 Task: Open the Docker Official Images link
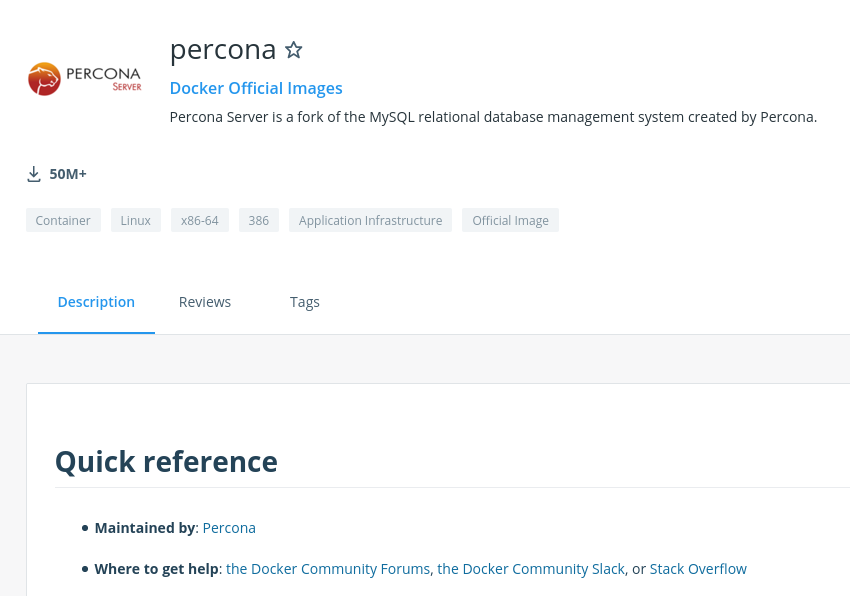point(256,88)
